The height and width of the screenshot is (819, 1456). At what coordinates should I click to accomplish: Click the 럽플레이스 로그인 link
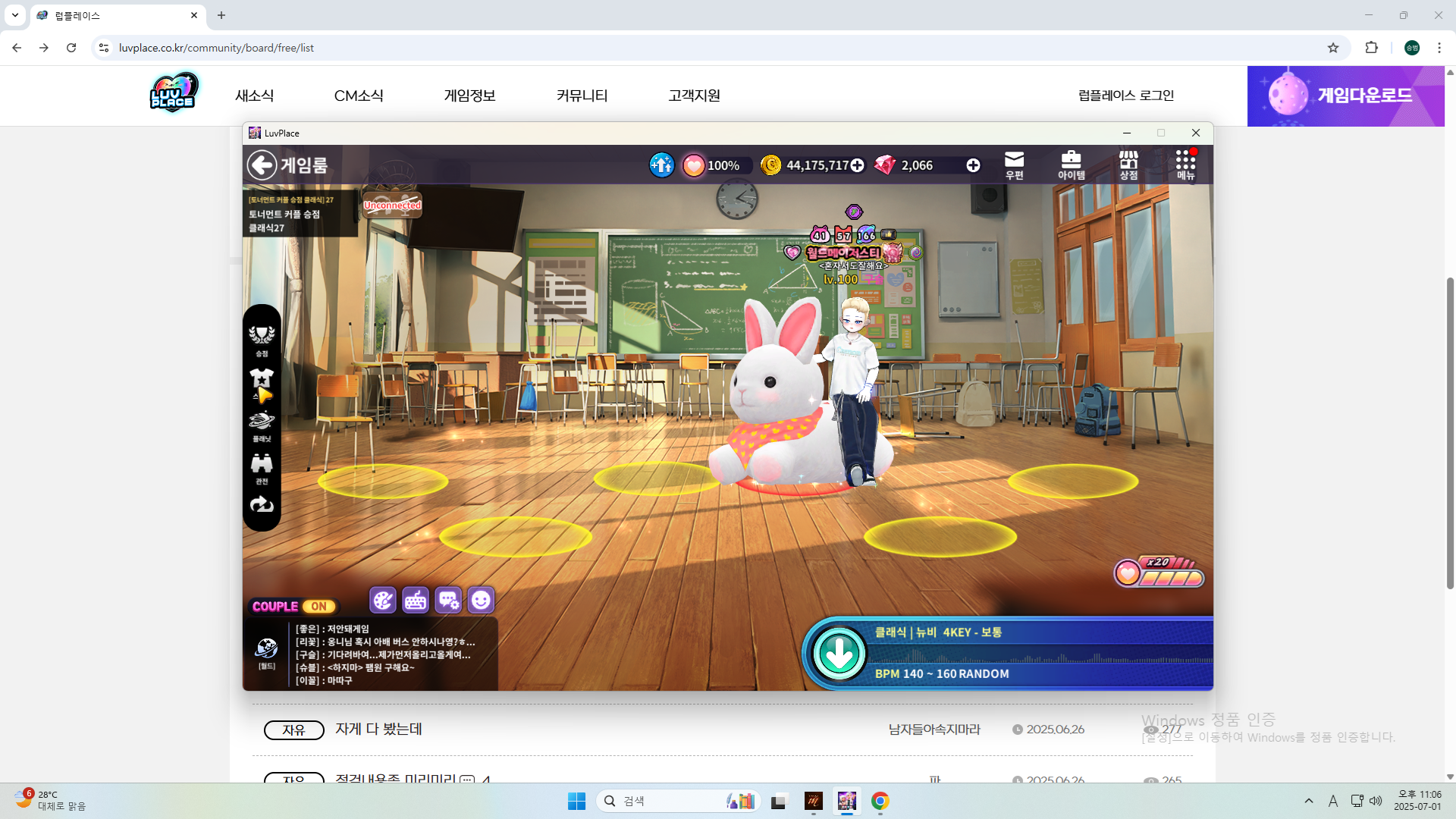[1126, 96]
